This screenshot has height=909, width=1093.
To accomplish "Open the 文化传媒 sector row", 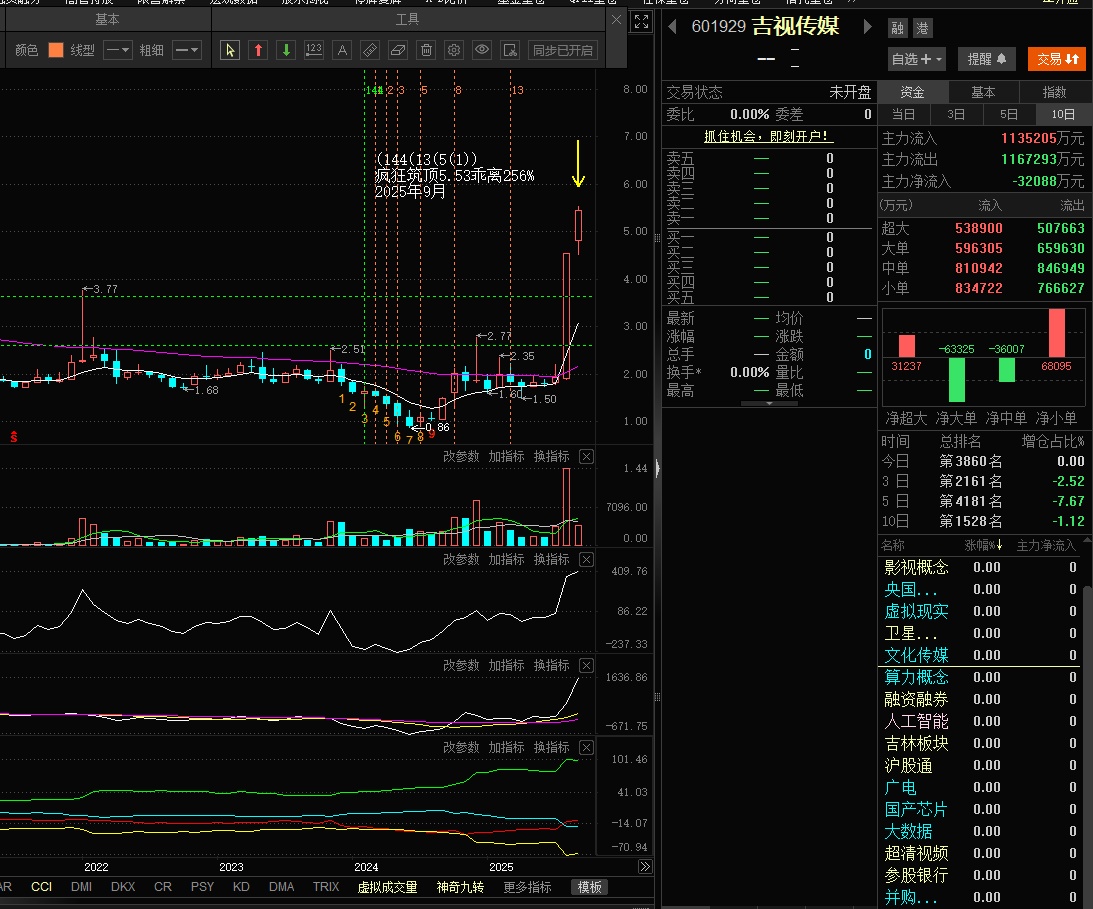I will pos(981,655).
